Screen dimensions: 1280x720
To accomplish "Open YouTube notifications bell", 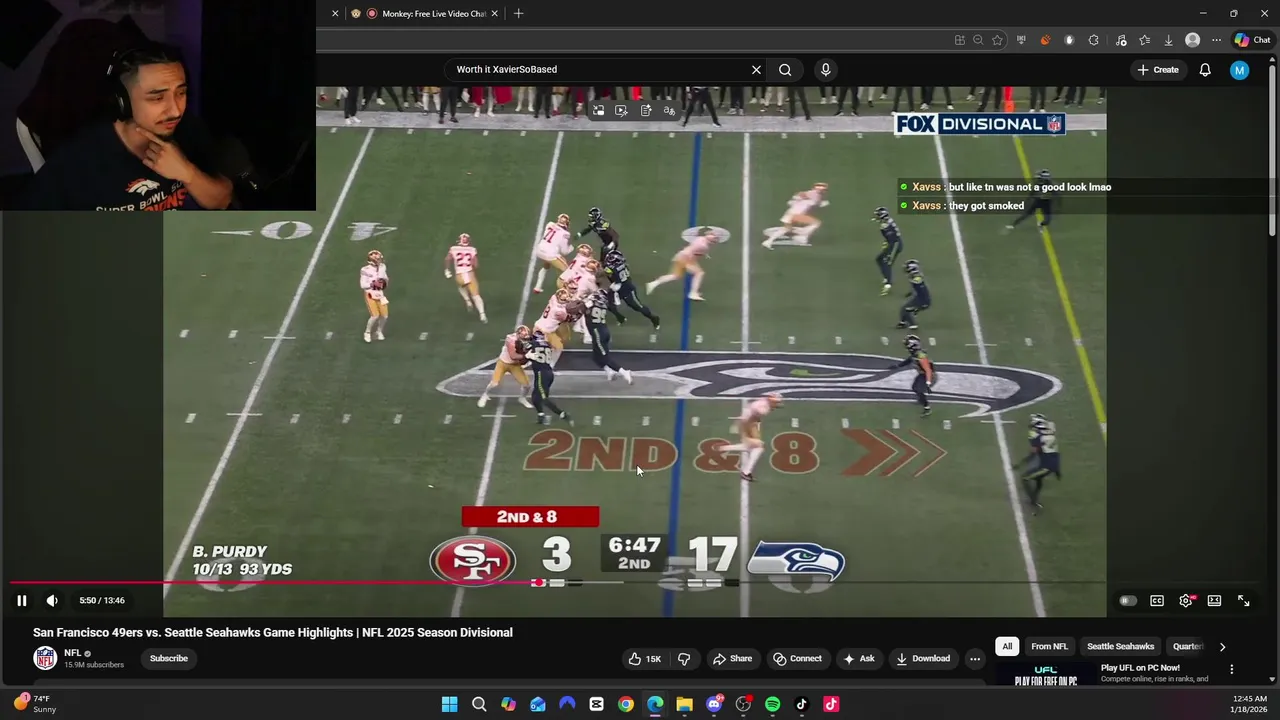I will pos(1205,70).
